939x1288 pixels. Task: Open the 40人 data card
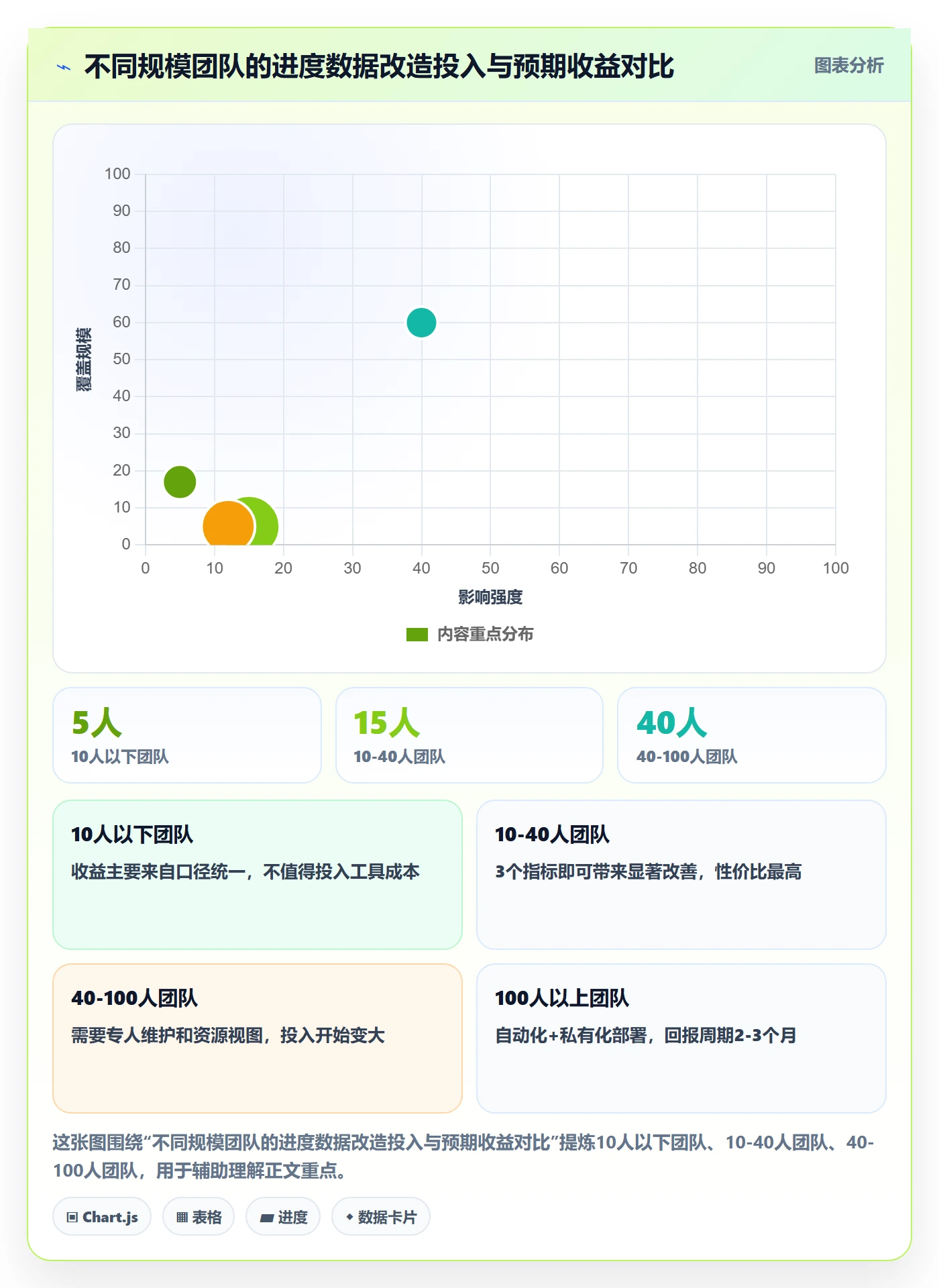click(x=752, y=735)
